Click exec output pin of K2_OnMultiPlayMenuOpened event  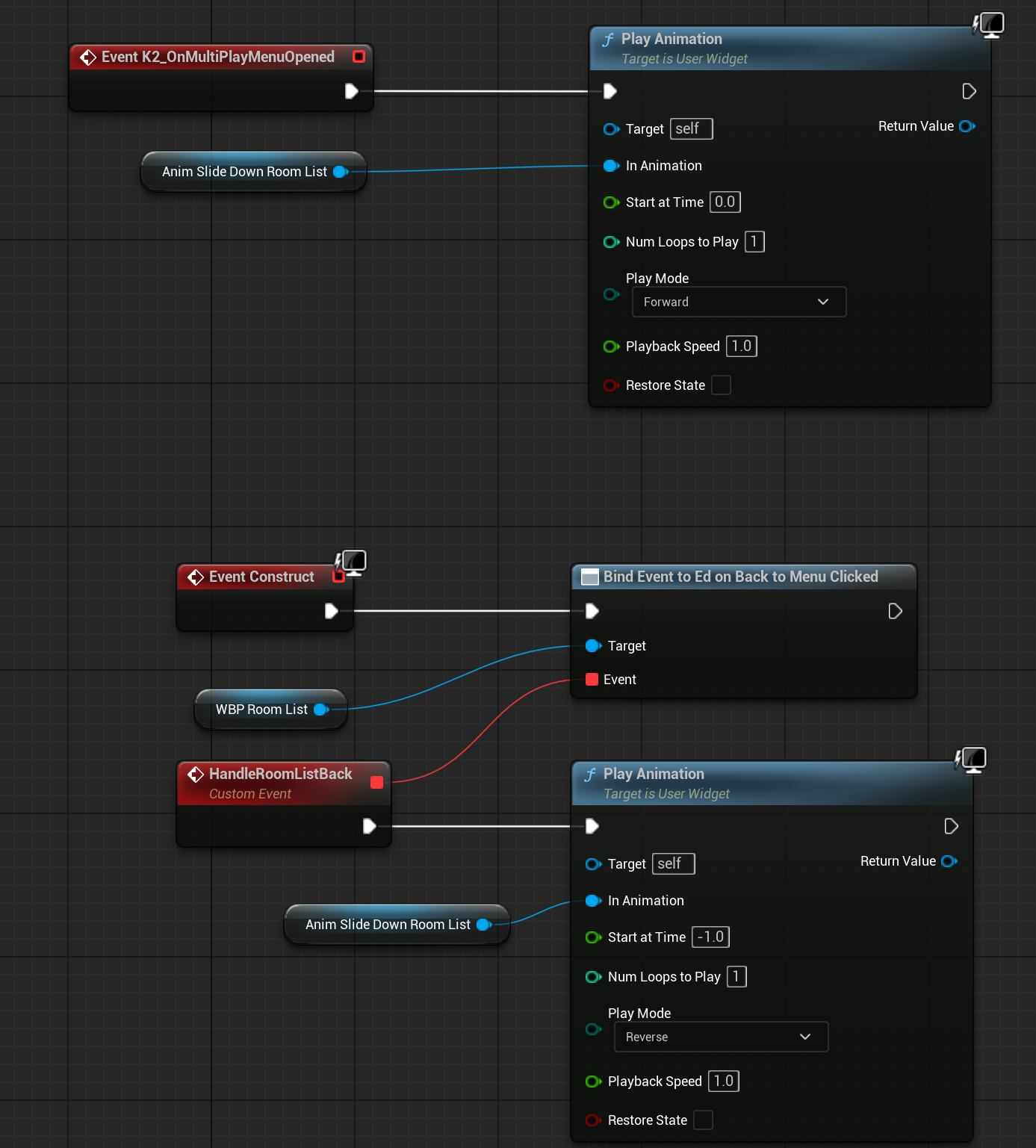[352, 91]
